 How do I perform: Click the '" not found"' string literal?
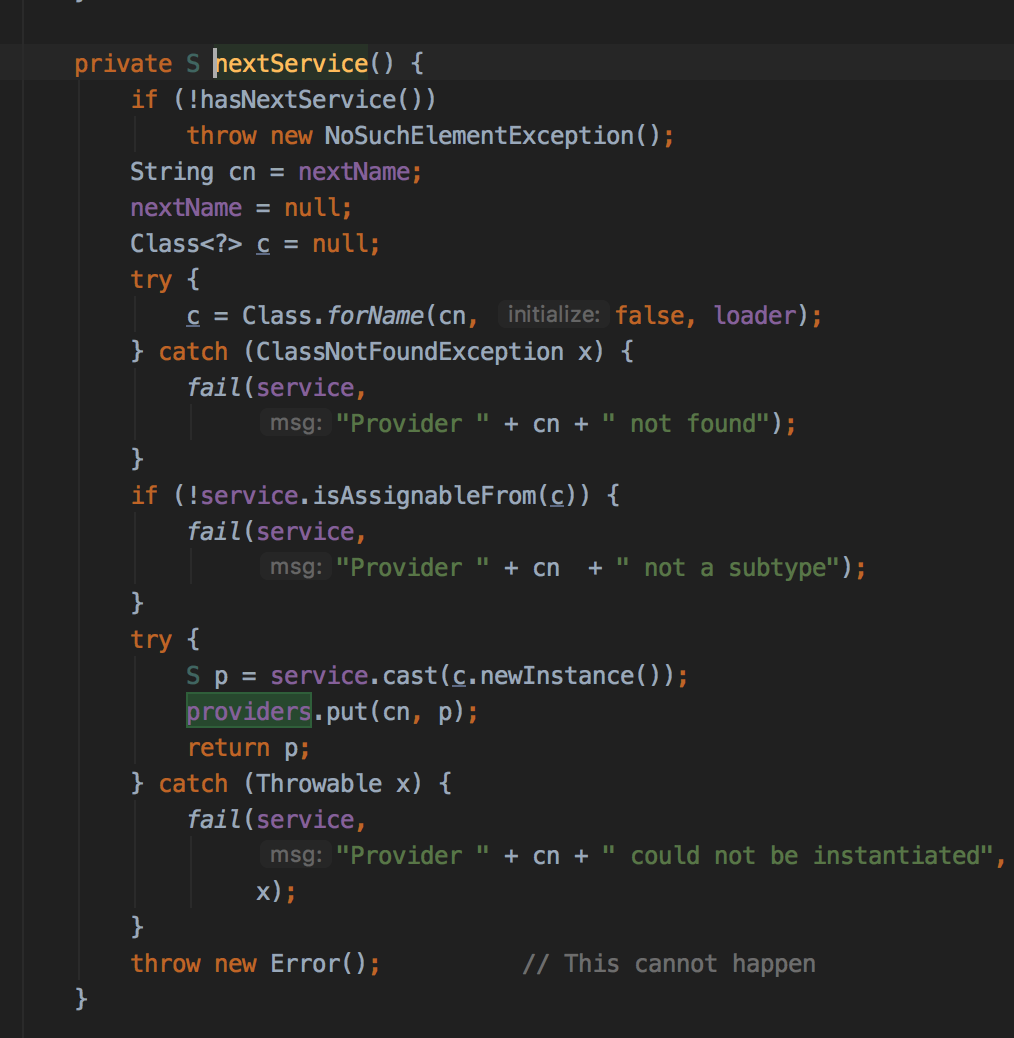pyautogui.click(x=686, y=424)
